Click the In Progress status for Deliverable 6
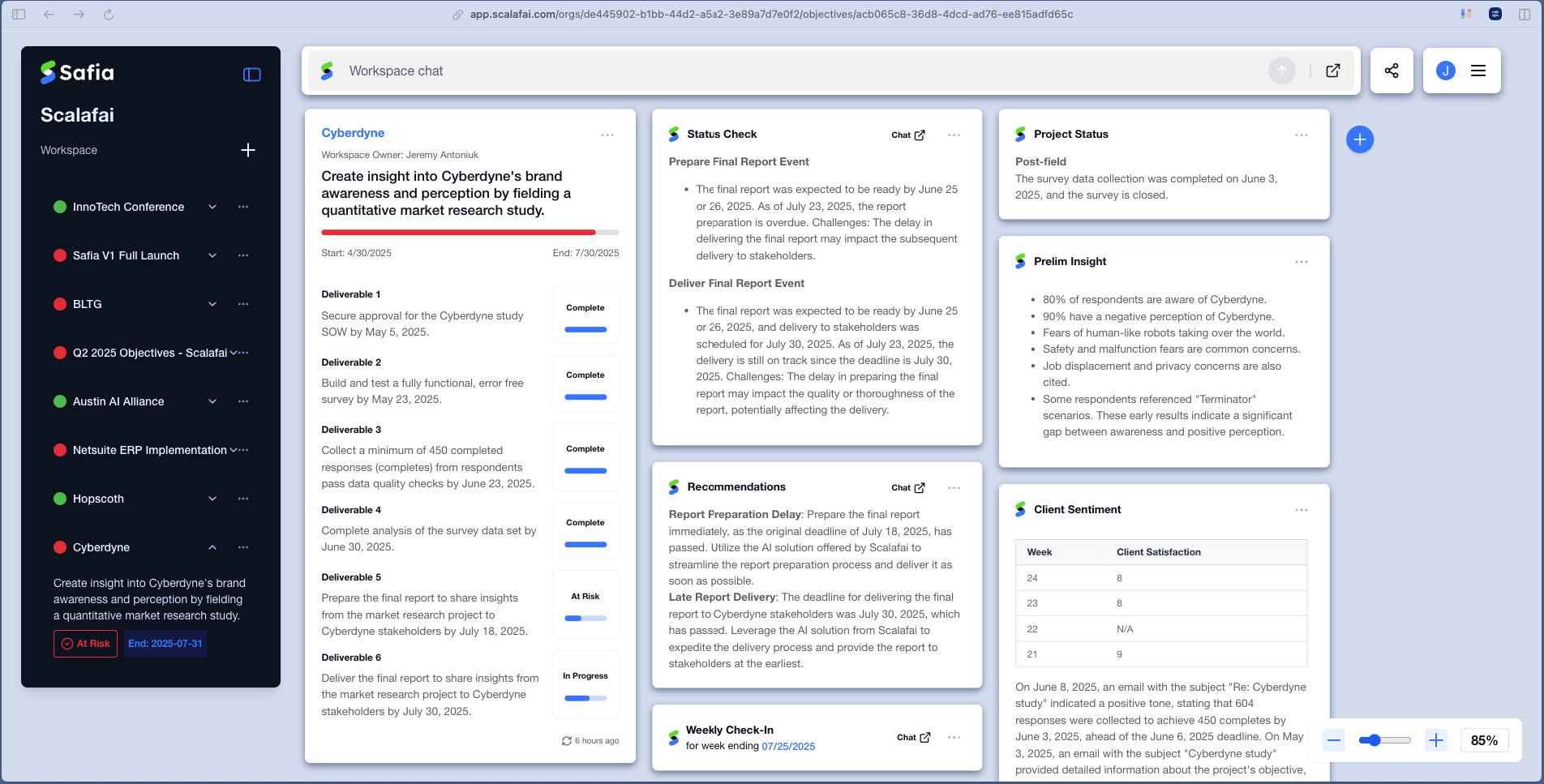 tap(585, 684)
